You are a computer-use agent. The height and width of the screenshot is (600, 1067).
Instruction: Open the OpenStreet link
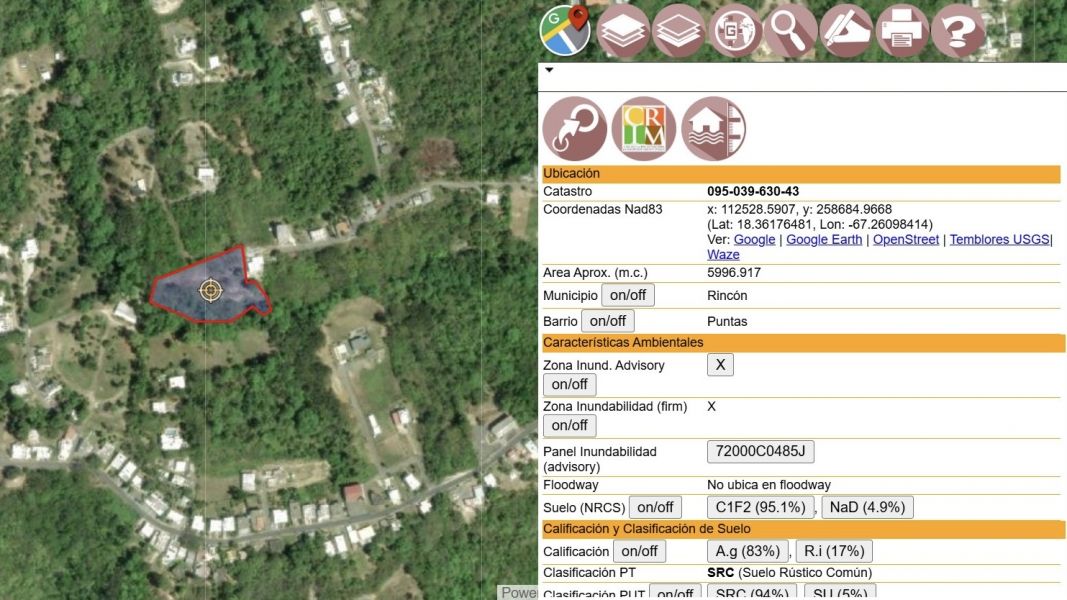906,239
